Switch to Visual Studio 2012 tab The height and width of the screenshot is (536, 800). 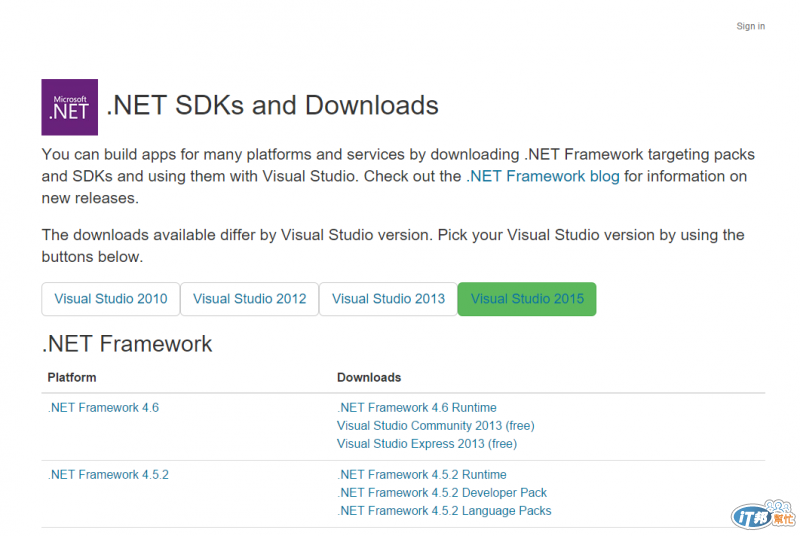pos(249,299)
